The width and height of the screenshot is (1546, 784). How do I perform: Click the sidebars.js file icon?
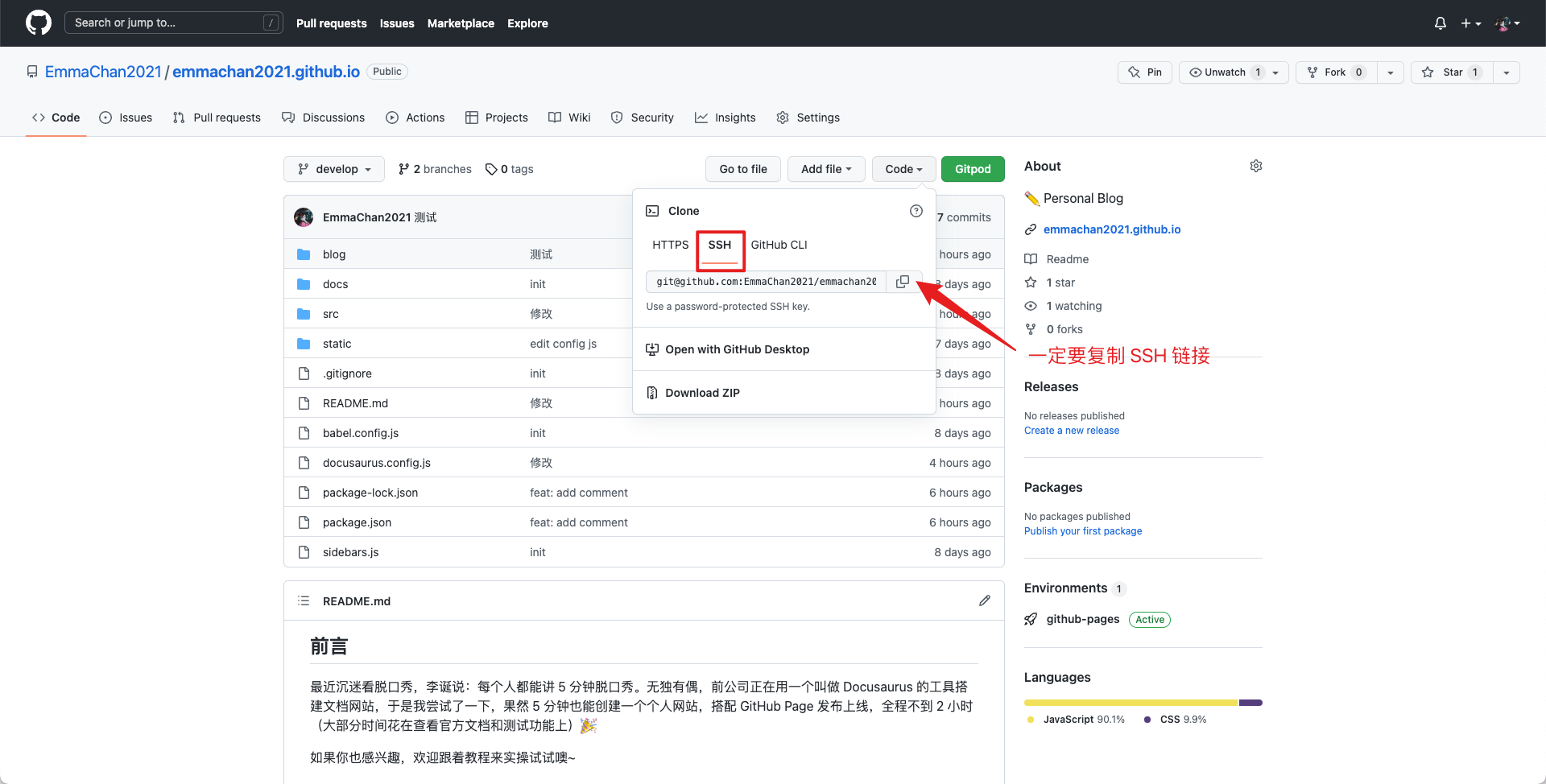pyautogui.click(x=304, y=552)
